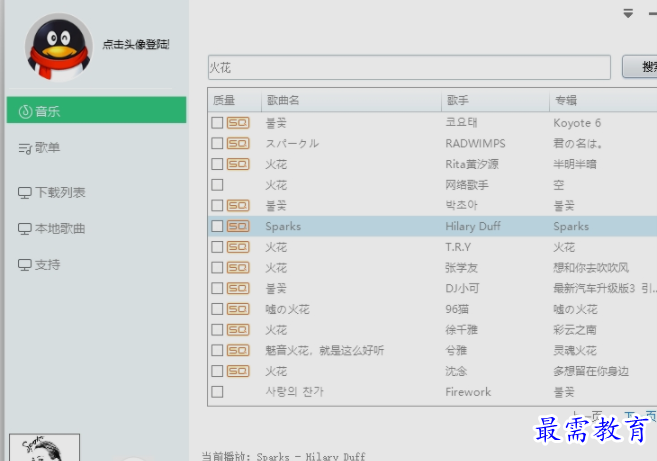Select 魅音火花,就是这么好听 song
Screen dimensions: 657x461
[325, 350]
